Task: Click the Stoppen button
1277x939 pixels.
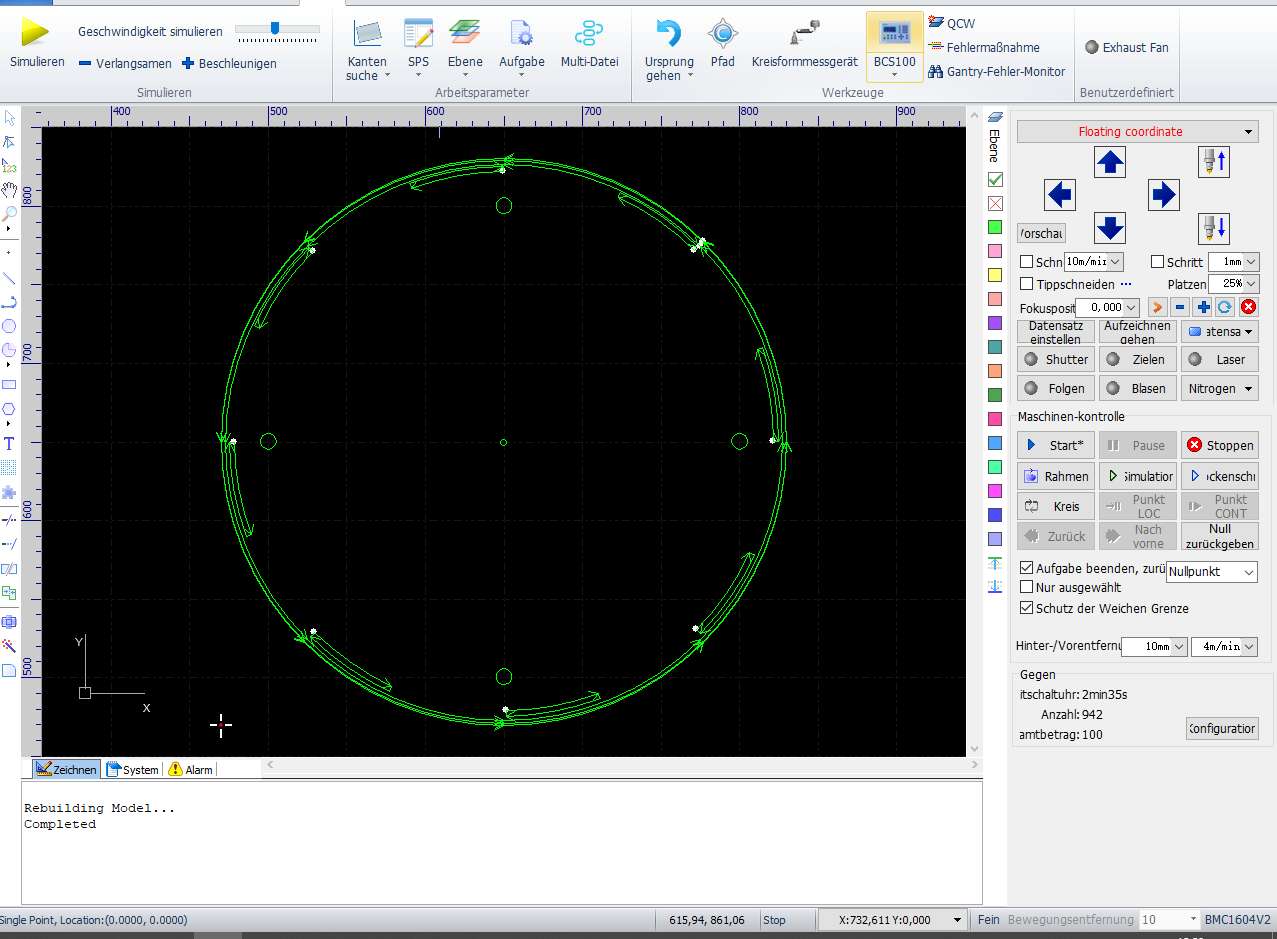Action: (1219, 445)
